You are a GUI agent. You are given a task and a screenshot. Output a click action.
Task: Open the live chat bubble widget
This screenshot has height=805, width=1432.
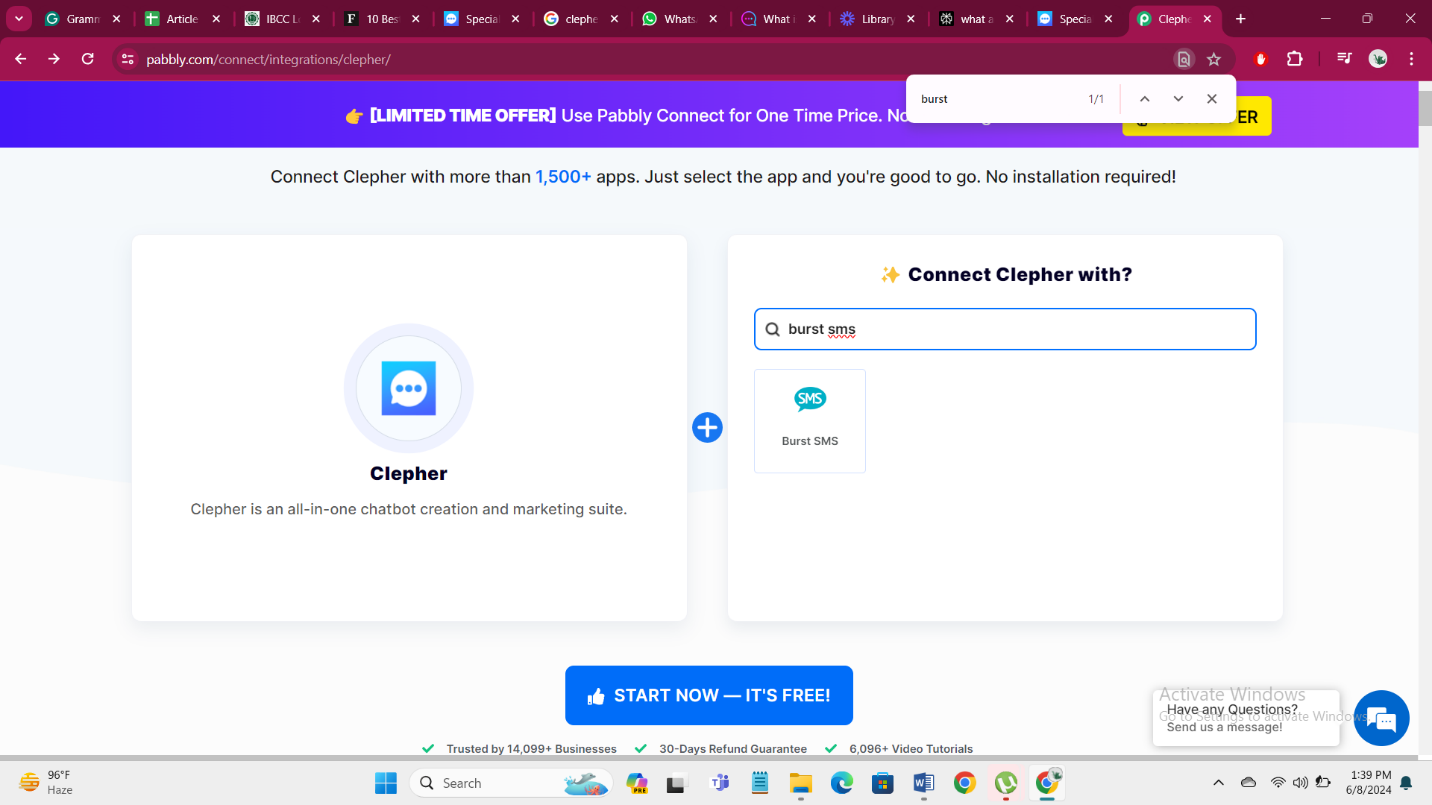1382,718
